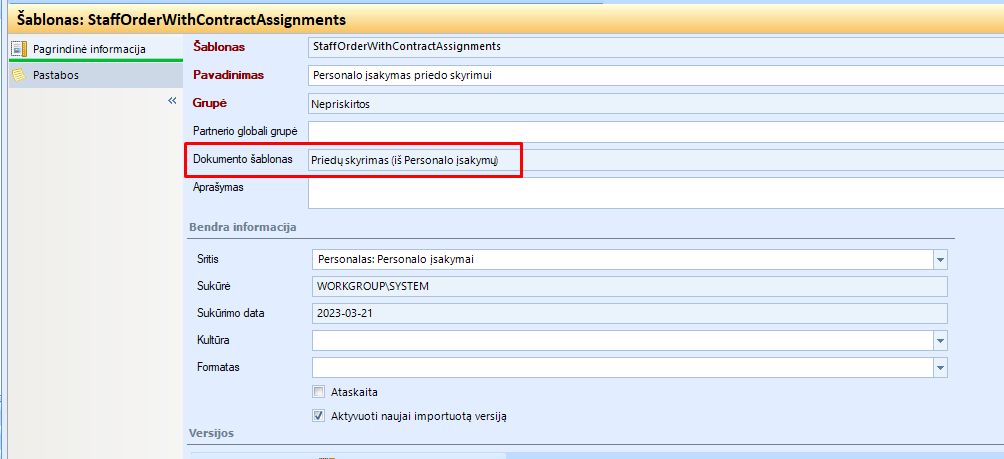The image size is (1004, 459).
Task: Select the Dokumento šablonas field
Action: pos(656,160)
